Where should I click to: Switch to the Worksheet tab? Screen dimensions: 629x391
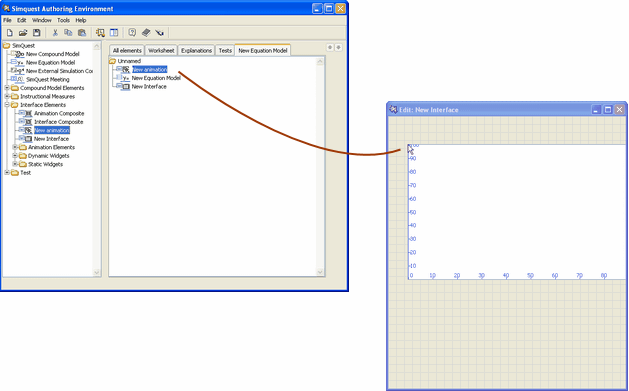tap(161, 51)
